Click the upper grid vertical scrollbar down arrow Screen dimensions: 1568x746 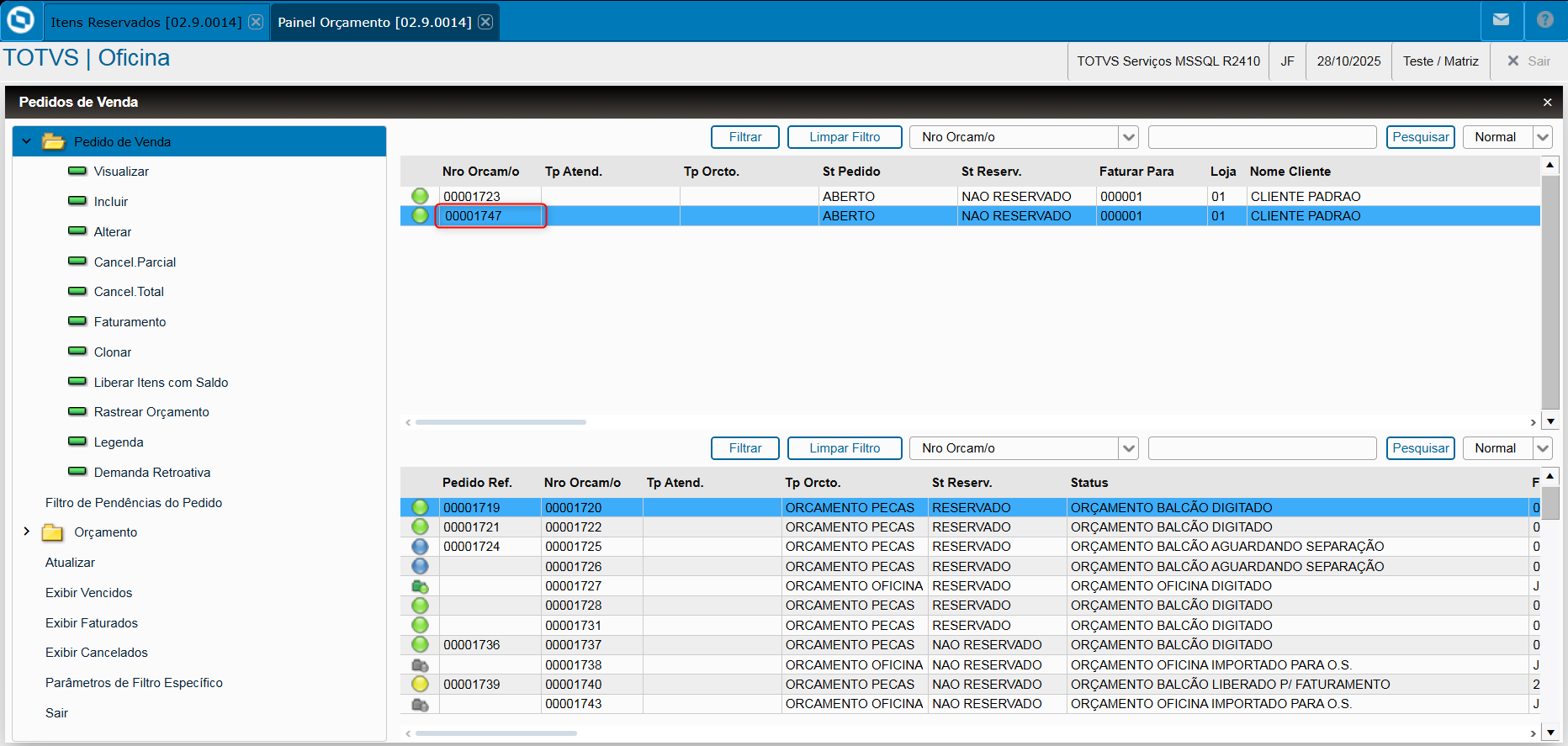point(1549,421)
